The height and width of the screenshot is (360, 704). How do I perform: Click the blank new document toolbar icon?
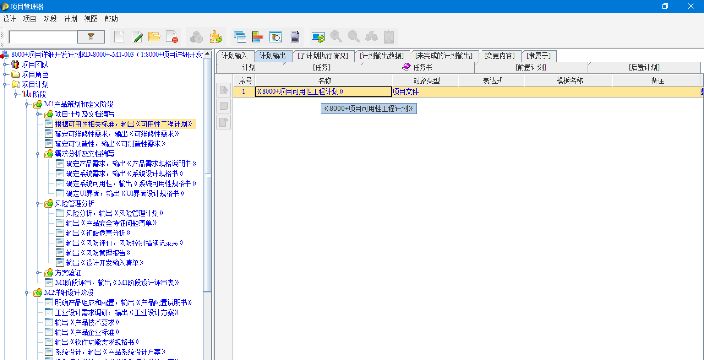(x=119, y=37)
